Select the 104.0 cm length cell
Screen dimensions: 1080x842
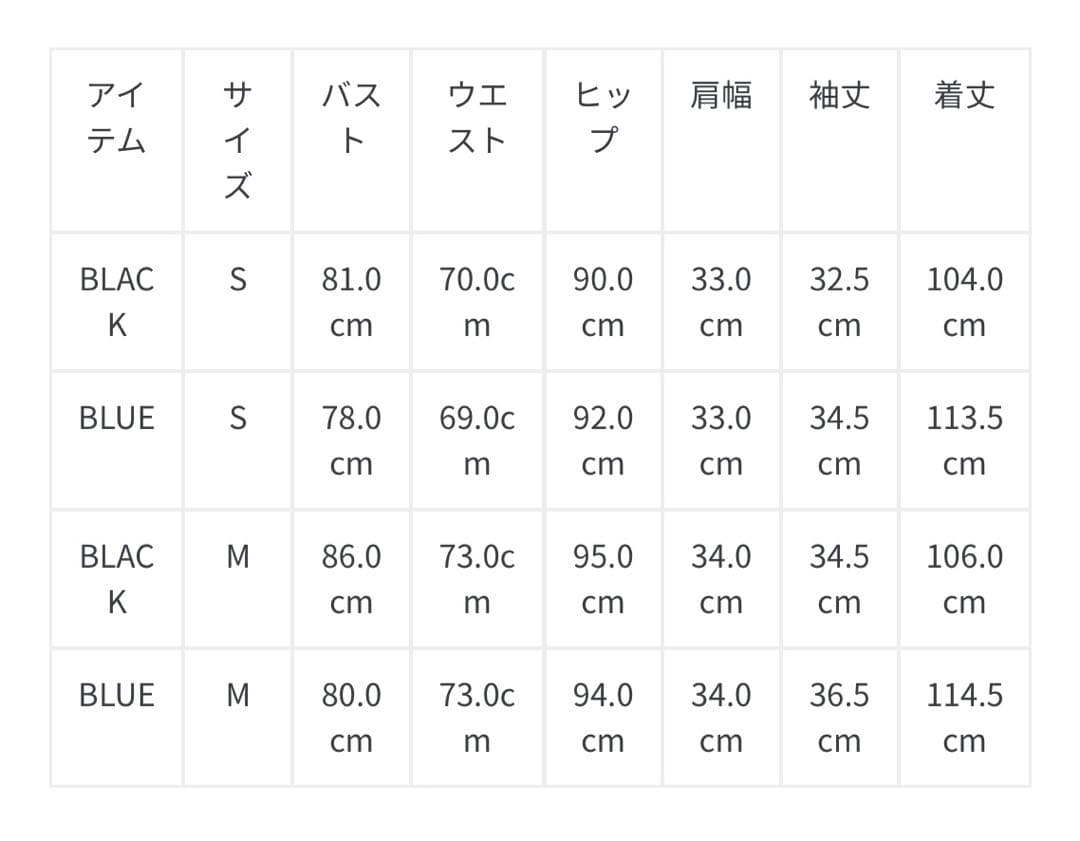(x=964, y=302)
